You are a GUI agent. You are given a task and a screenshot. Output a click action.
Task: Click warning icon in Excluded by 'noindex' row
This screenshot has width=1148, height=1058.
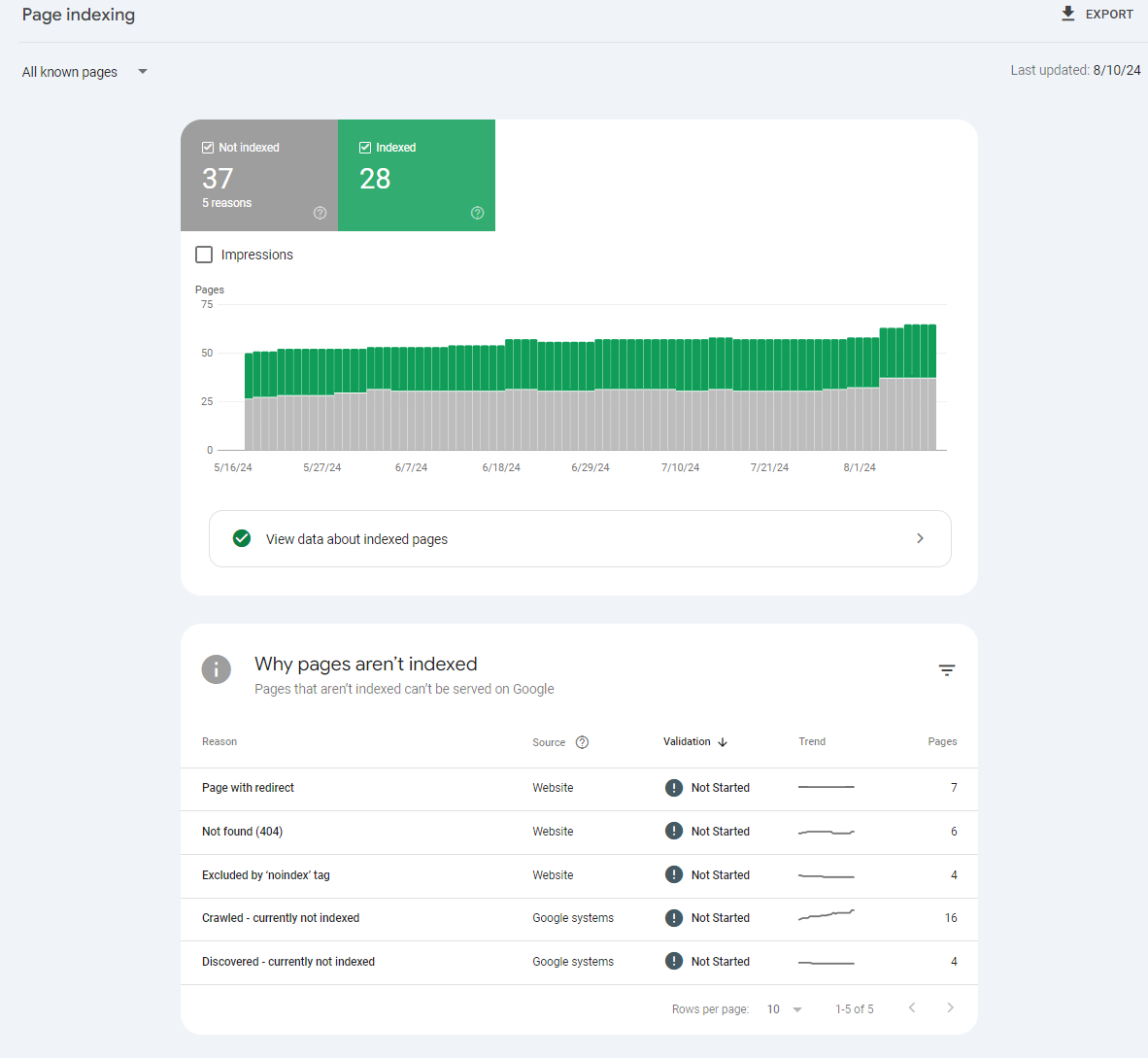(x=674, y=875)
